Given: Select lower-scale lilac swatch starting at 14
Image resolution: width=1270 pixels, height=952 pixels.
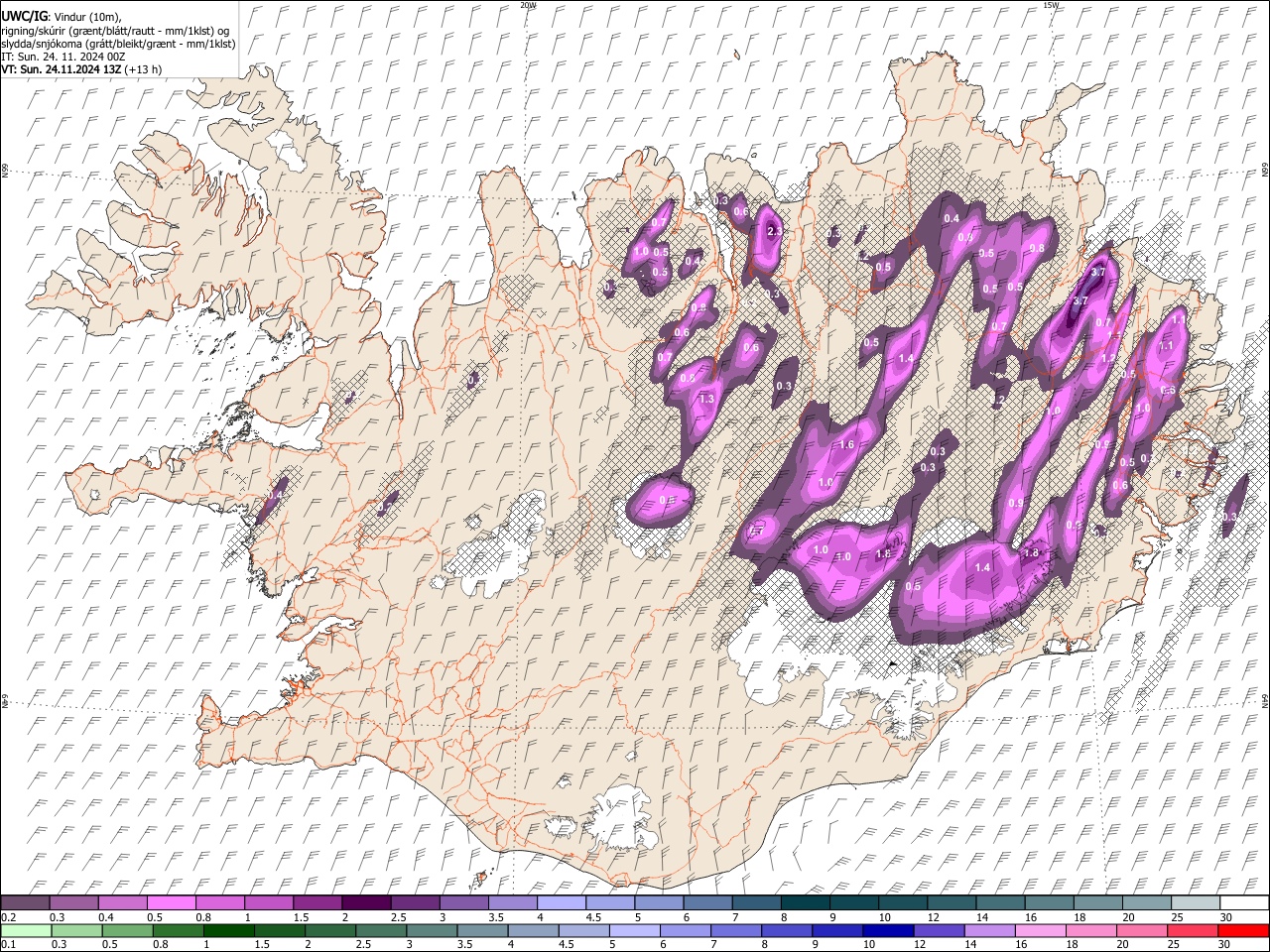Looking at the screenshot, I should (x=989, y=930).
